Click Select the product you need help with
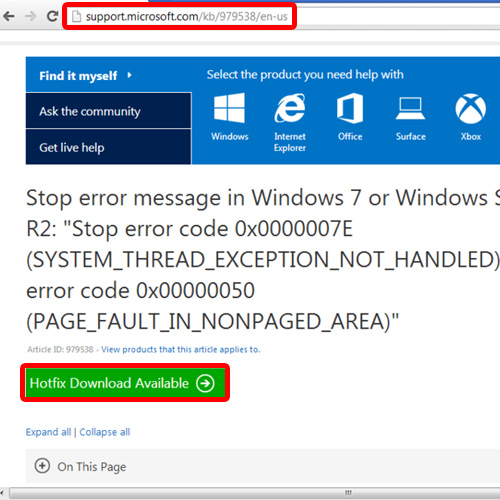Image resolution: width=500 pixels, height=500 pixels. (305, 75)
